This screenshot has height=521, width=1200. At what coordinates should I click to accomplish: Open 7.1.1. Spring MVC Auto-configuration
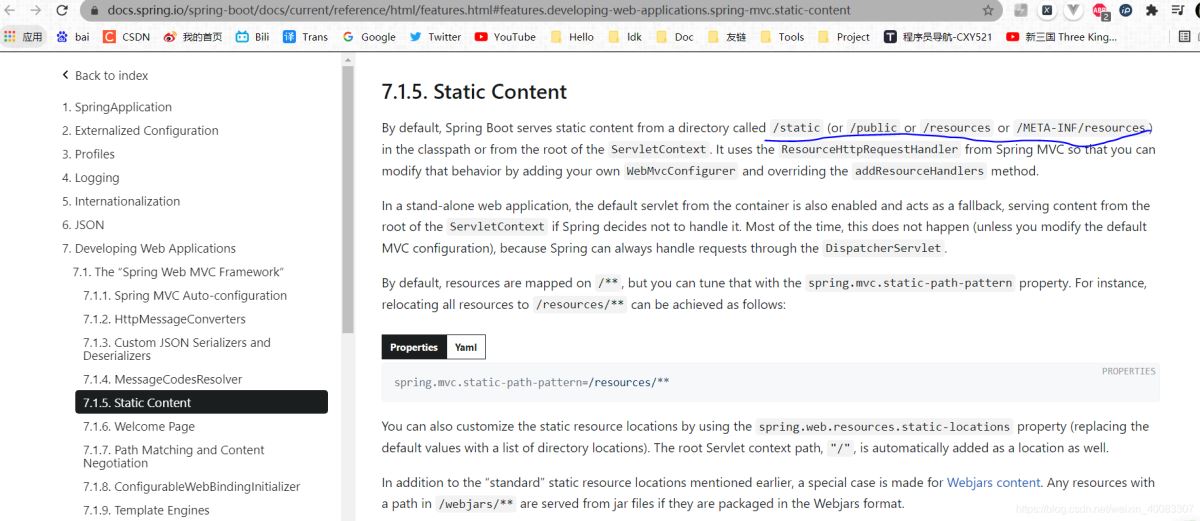(x=185, y=295)
